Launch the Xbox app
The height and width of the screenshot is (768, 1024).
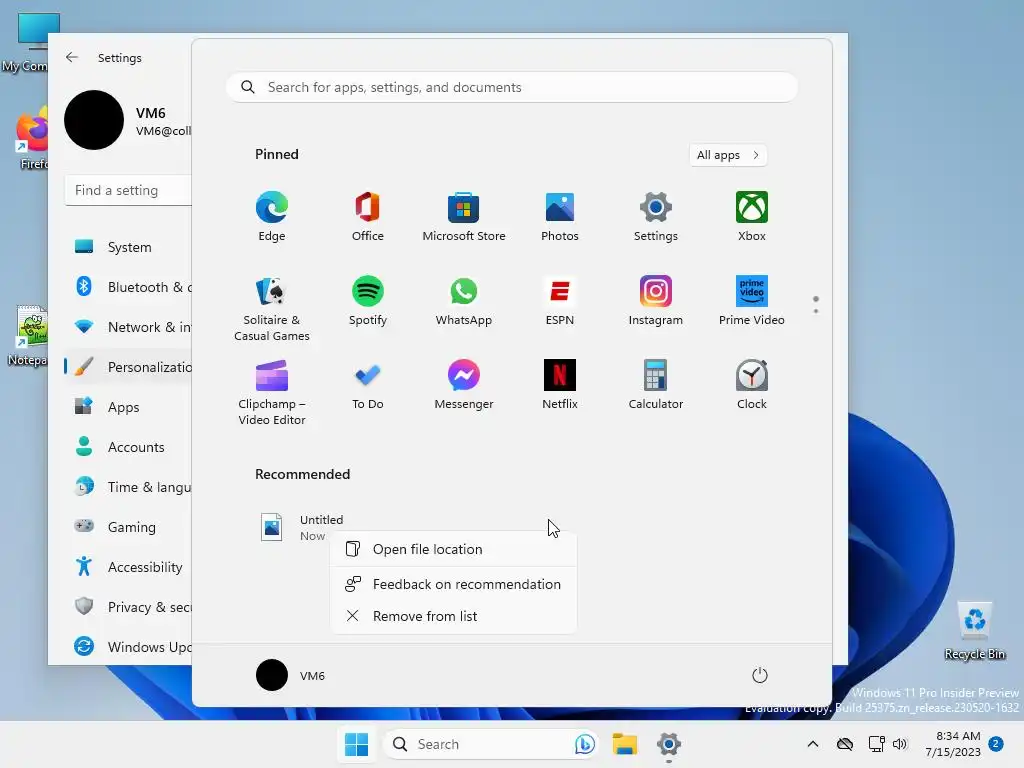point(752,217)
